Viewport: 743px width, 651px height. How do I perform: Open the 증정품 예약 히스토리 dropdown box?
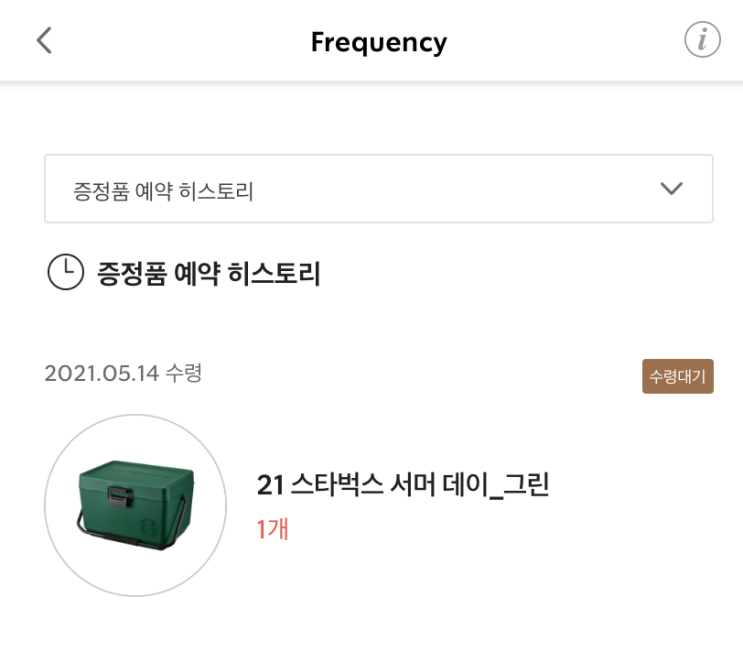379,189
